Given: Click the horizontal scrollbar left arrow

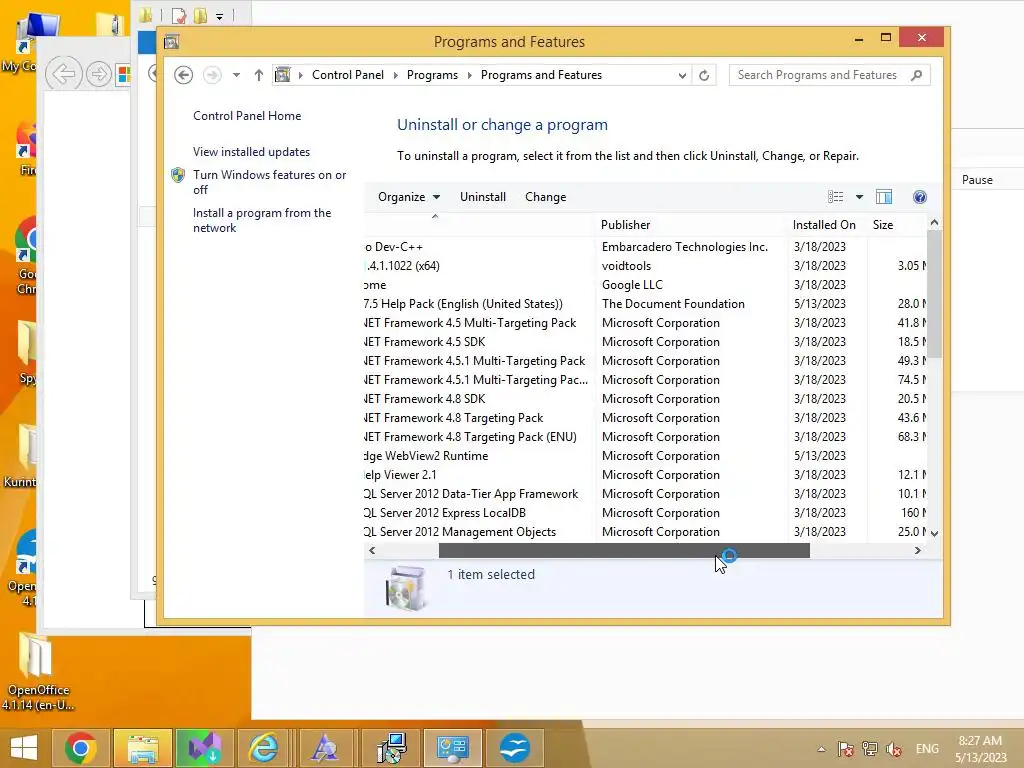Looking at the screenshot, I should click(372, 551).
